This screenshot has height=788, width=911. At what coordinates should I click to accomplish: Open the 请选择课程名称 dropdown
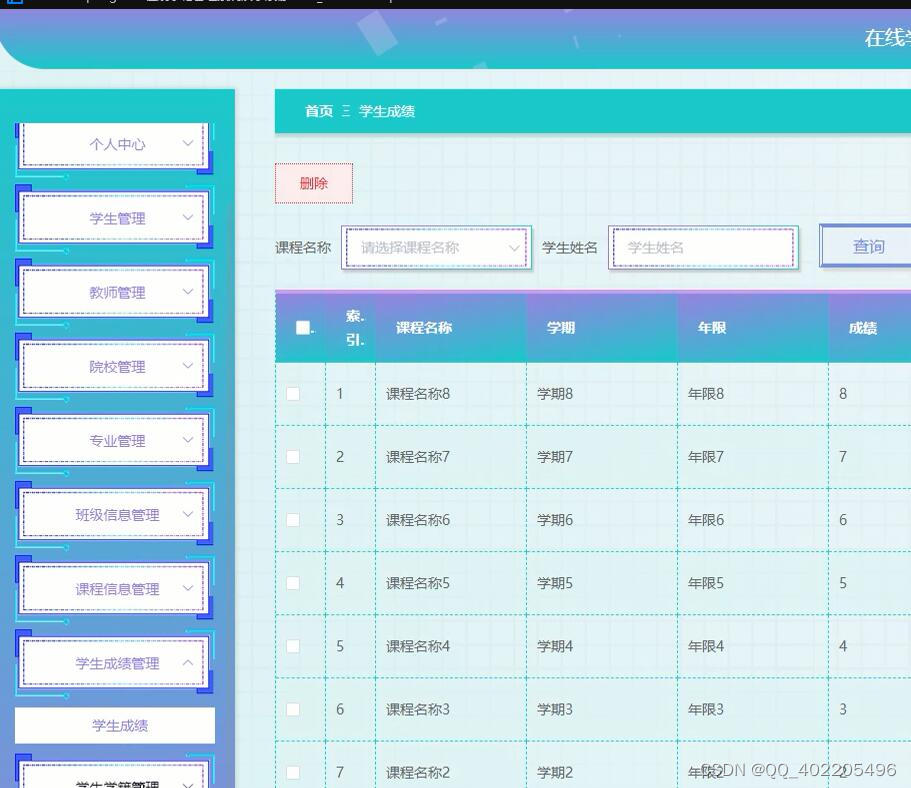(x=437, y=247)
